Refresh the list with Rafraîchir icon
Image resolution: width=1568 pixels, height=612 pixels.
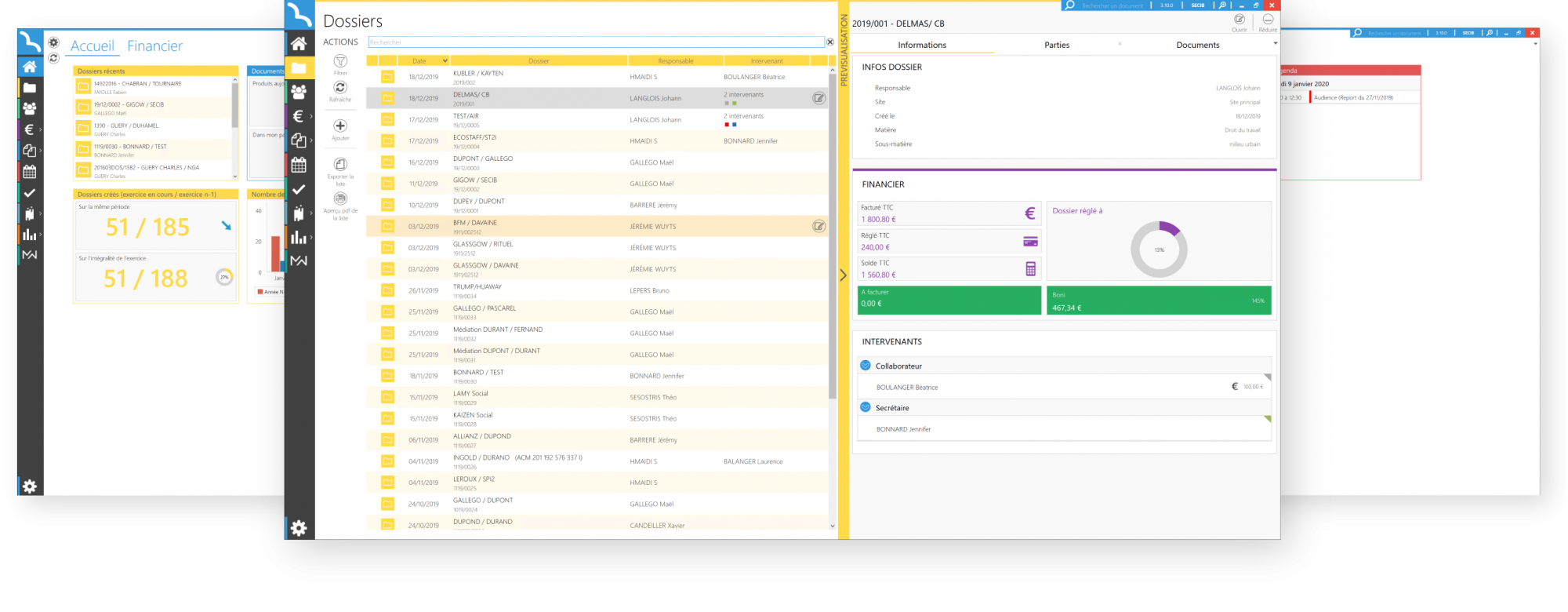point(340,88)
